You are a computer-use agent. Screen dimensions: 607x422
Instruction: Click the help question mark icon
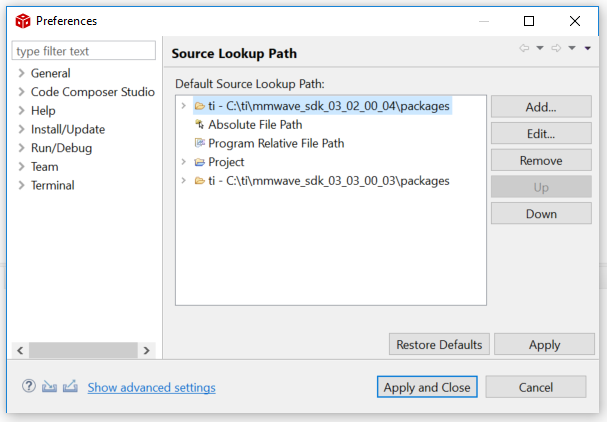pyautogui.click(x=29, y=386)
